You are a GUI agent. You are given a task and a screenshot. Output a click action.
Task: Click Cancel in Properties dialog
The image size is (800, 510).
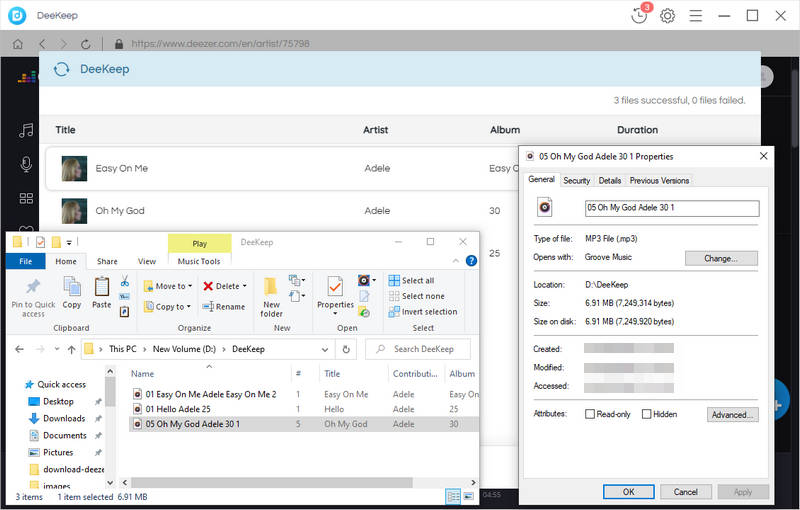click(x=685, y=492)
